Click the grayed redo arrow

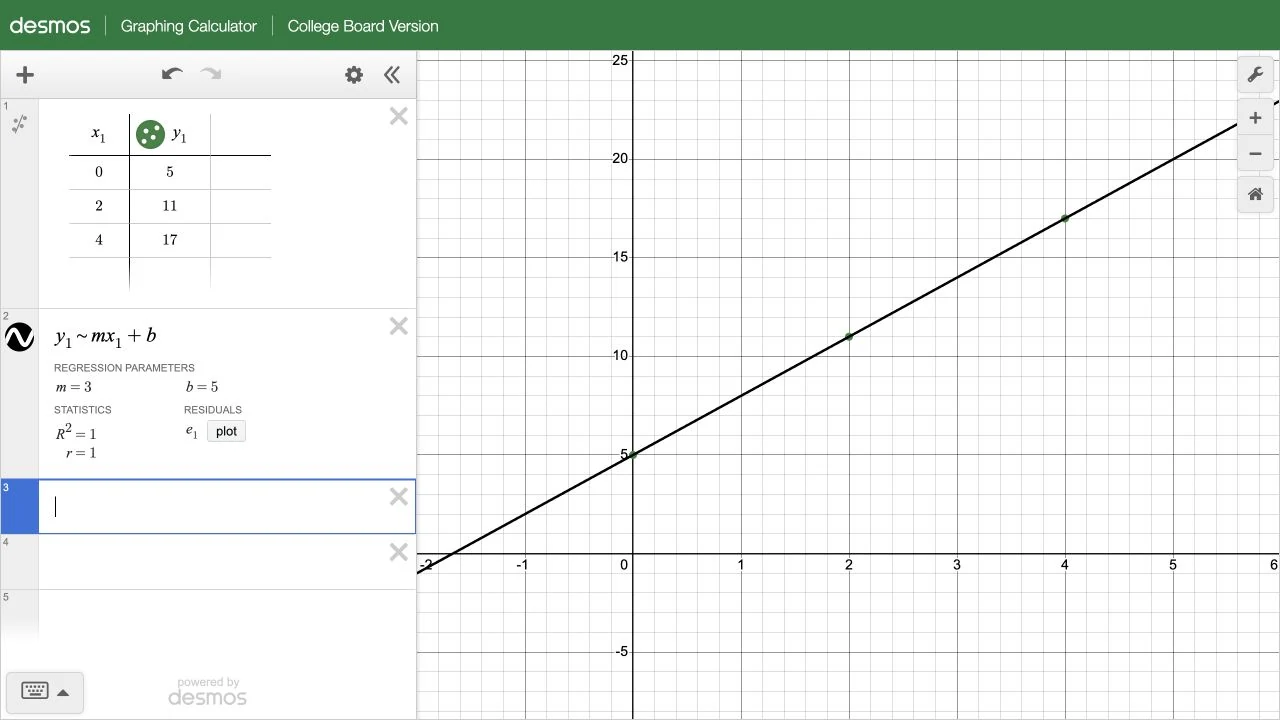coord(211,74)
